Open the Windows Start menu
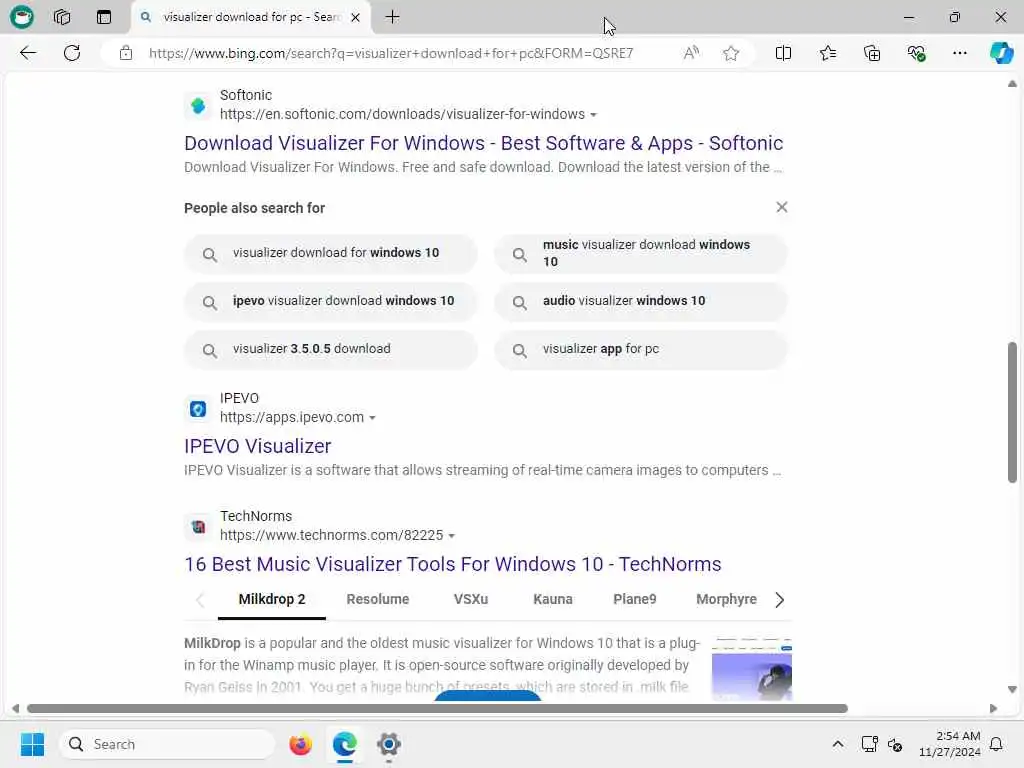The width and height of the screenshot is (1024, 768). [32, 744]
